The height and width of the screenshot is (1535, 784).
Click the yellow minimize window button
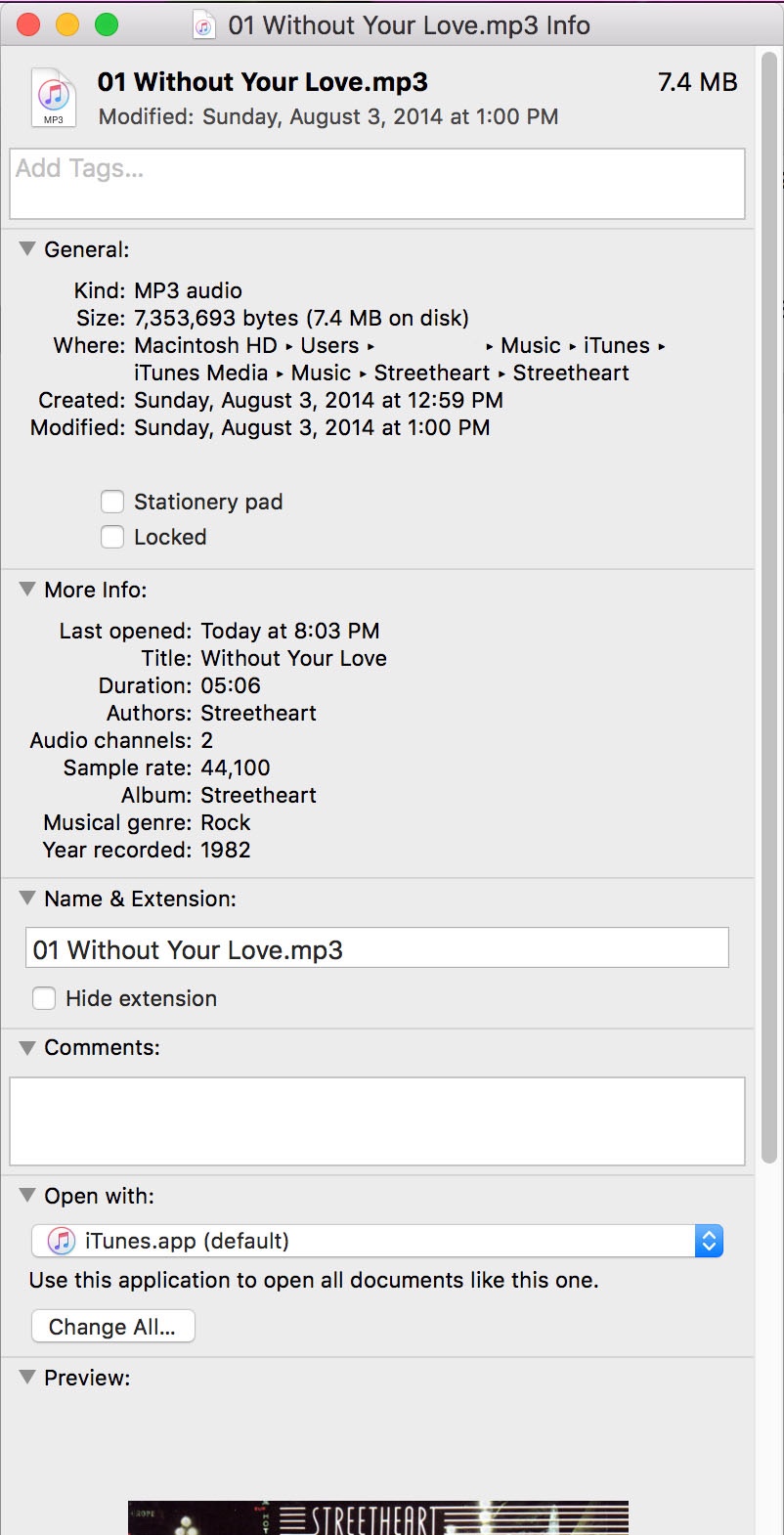click(67, 25)
